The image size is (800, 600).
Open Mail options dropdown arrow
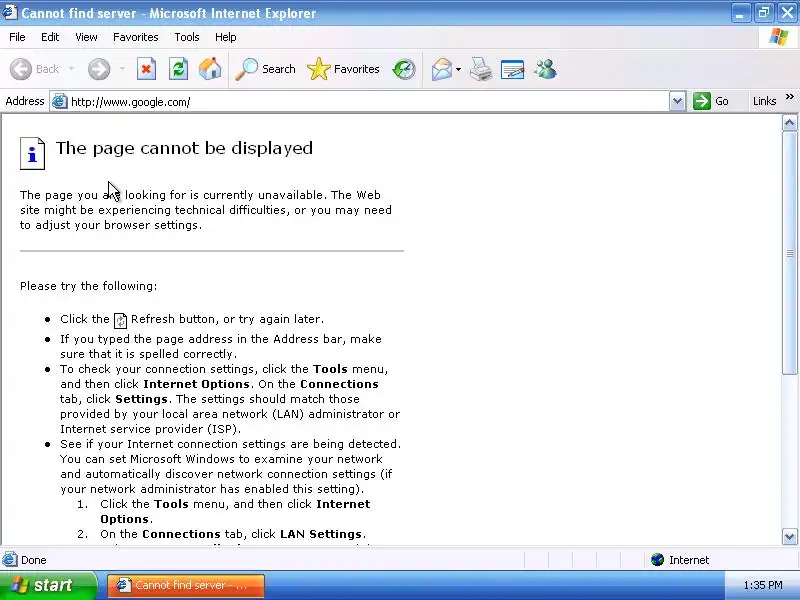click(458, 69)
